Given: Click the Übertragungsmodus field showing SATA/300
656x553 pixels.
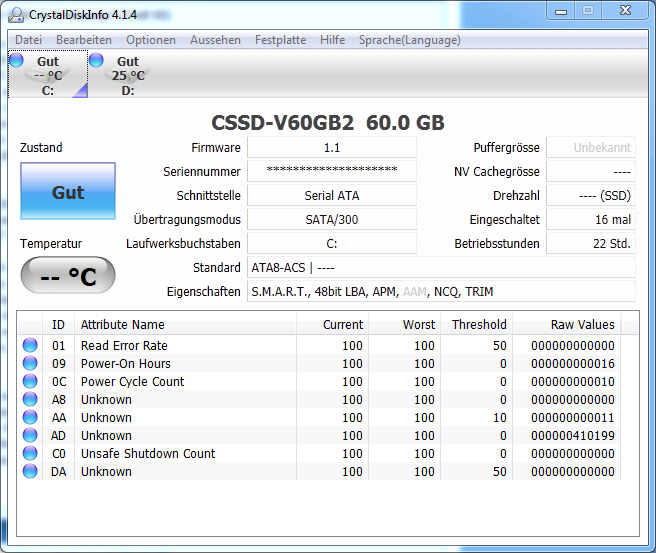Looking at the screenshot, I should point(332,219).
